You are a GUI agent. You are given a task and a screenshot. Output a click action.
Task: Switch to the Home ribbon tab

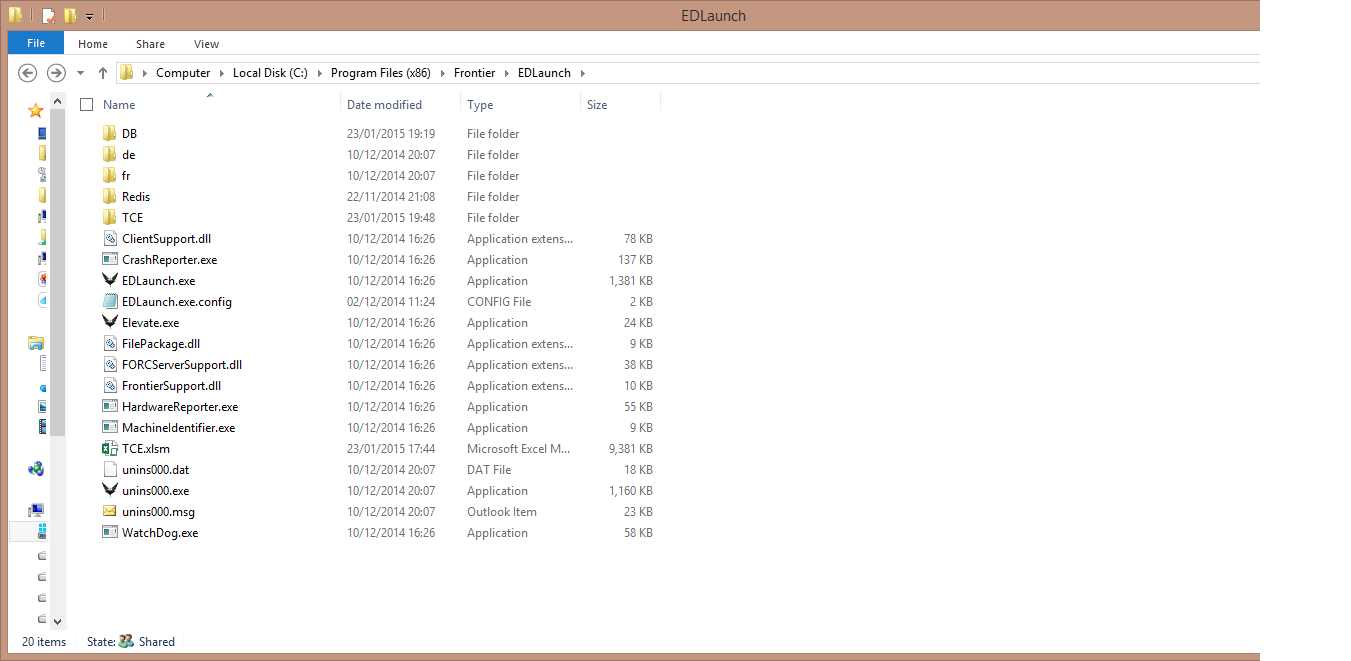coord(93,44)
